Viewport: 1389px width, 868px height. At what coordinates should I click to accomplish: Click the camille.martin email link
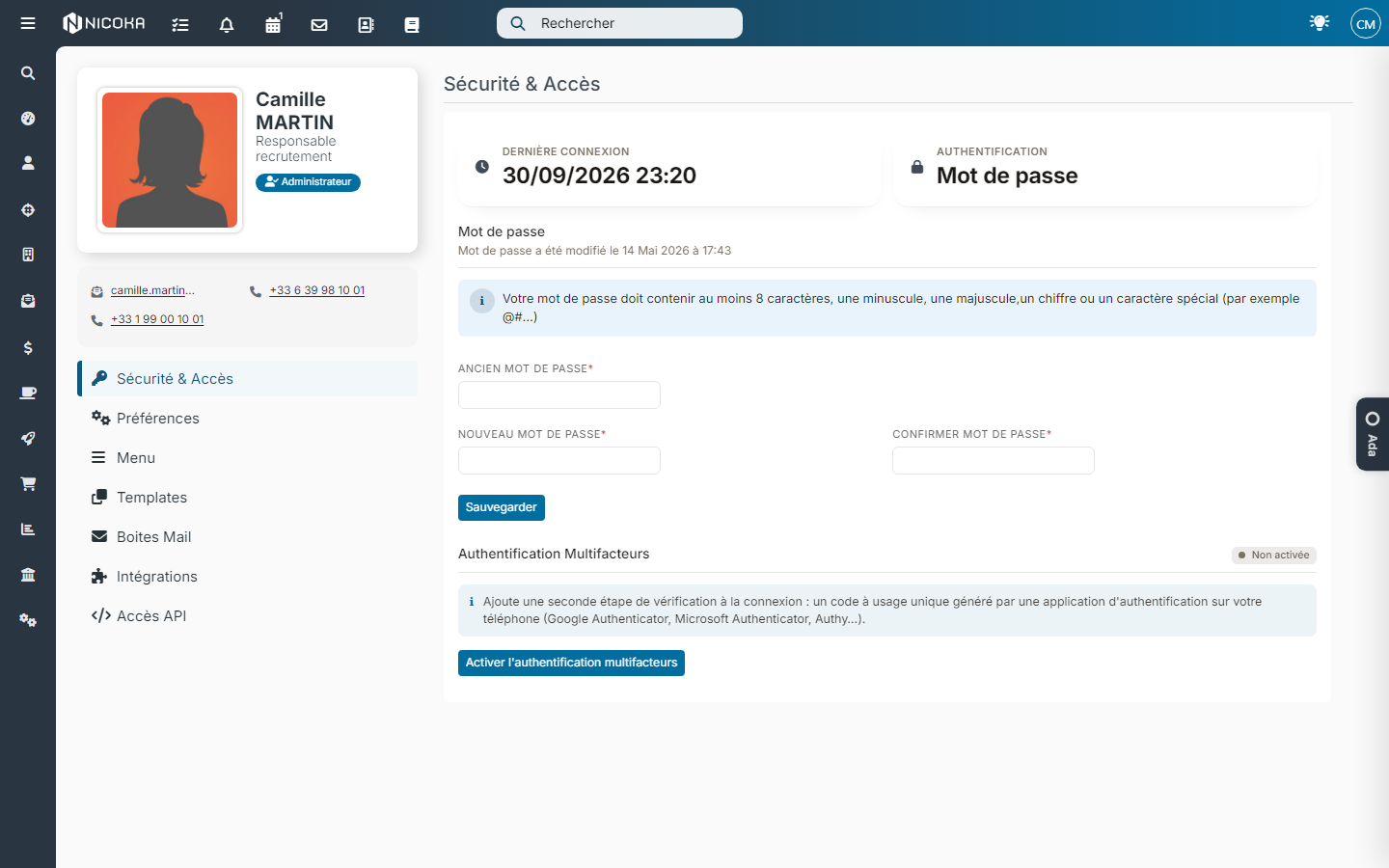coord(152,290)
